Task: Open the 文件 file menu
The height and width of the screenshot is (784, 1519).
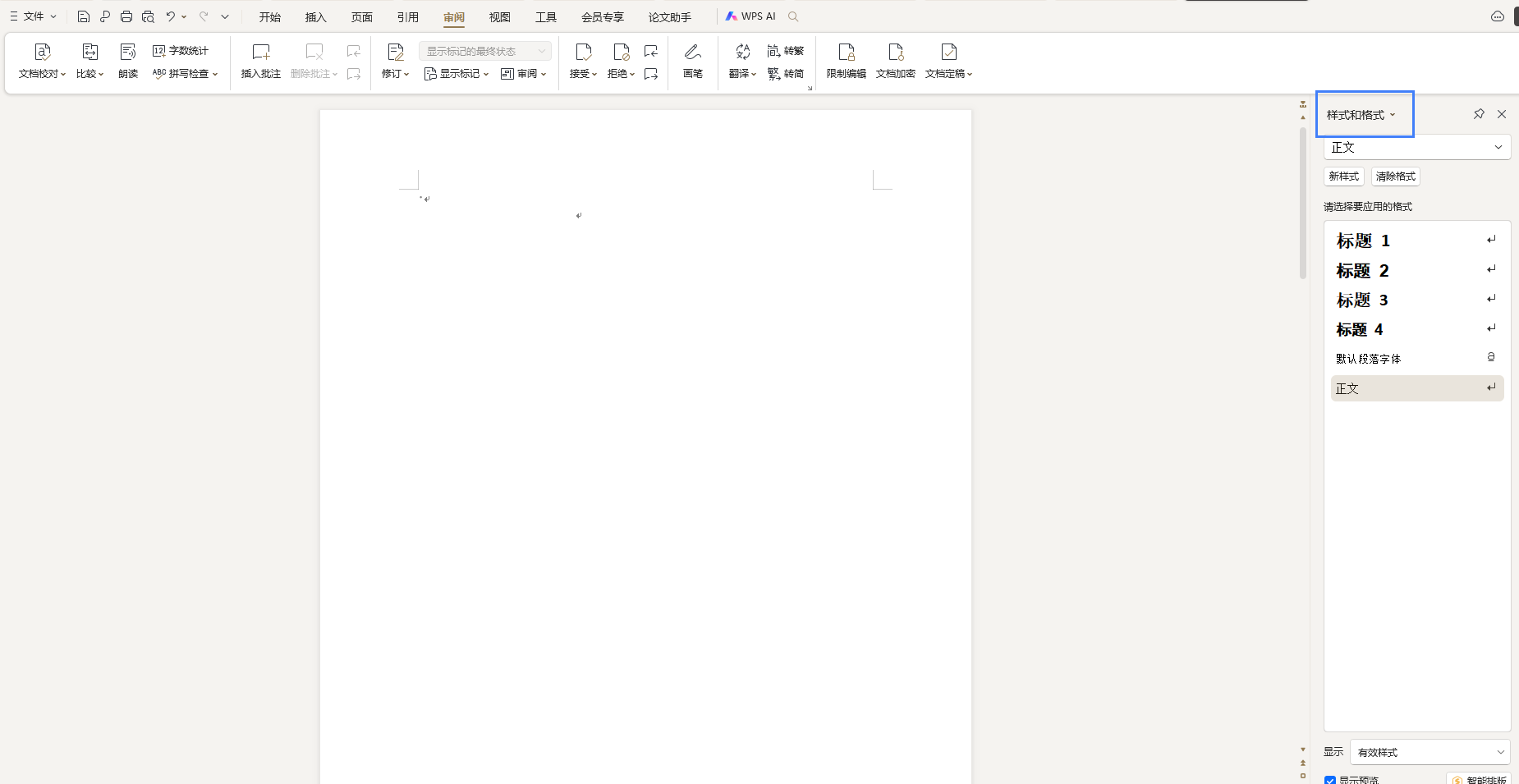Action: pyautogui.click(x=33, y=16)
